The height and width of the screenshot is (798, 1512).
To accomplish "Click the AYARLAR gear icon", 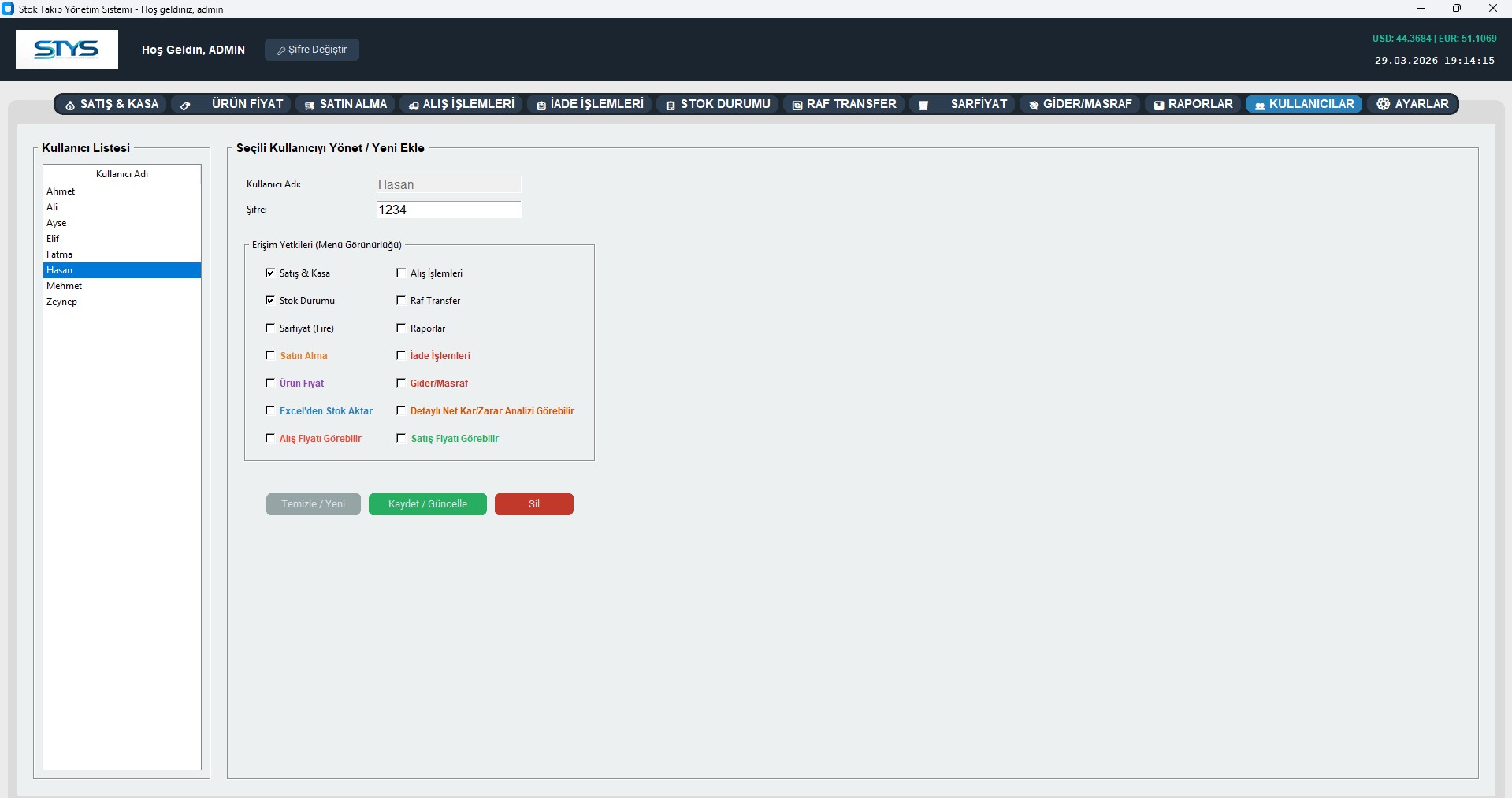I will tap(1383, 104).
